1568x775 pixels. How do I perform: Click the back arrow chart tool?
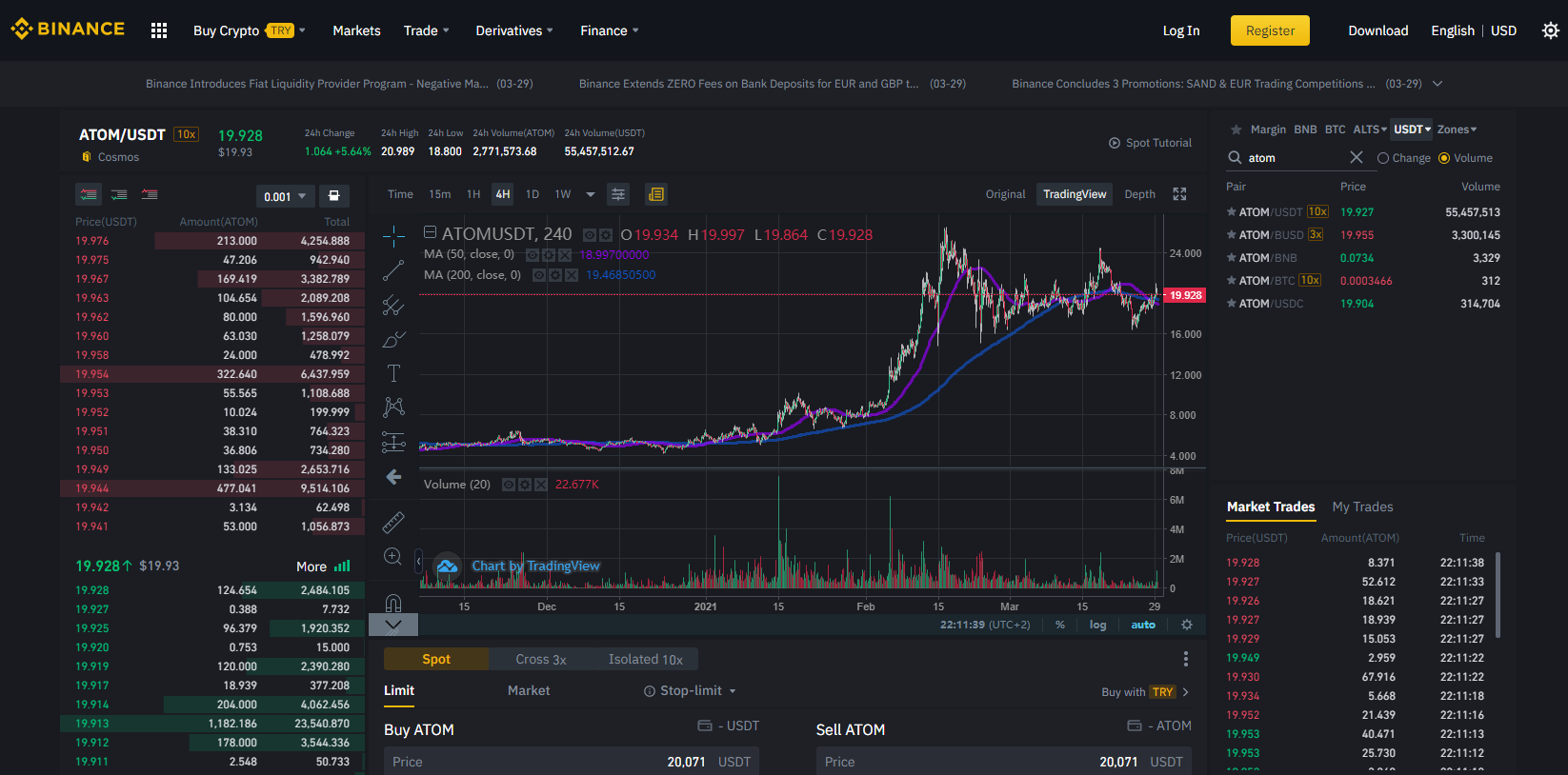tap(393, 477)
